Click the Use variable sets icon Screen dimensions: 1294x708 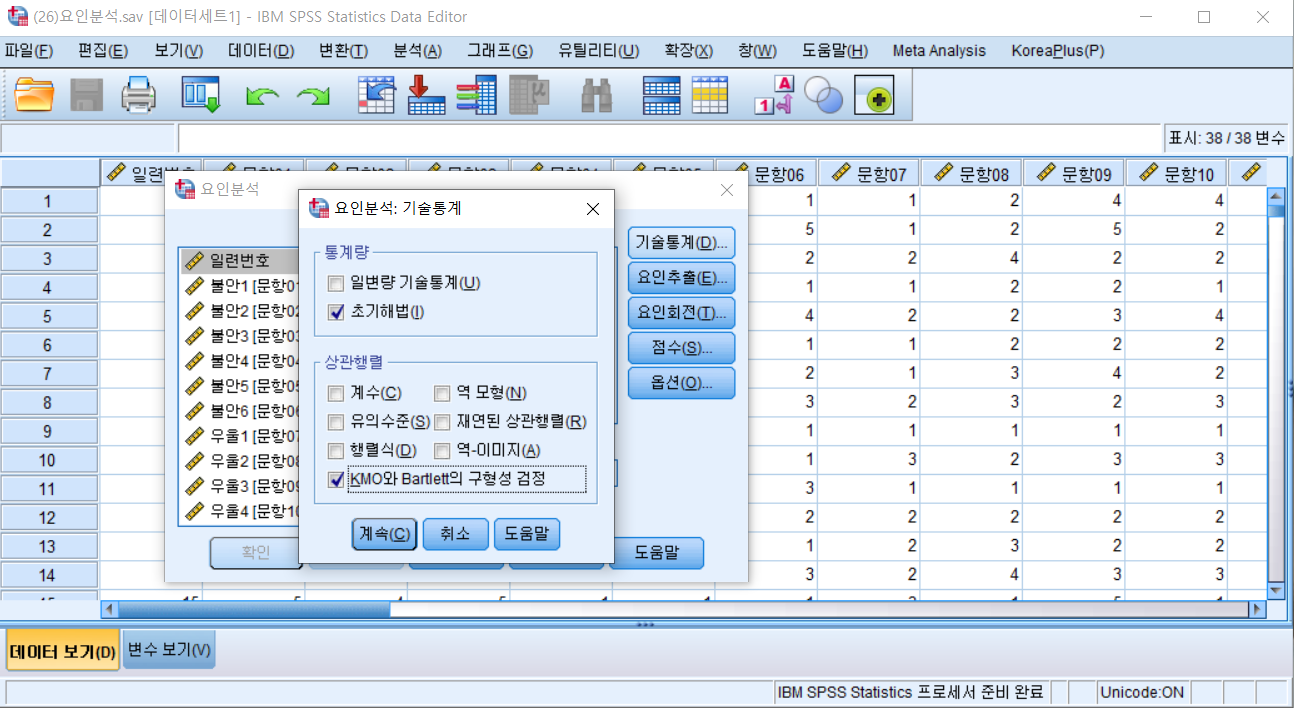tap(824, 95)
